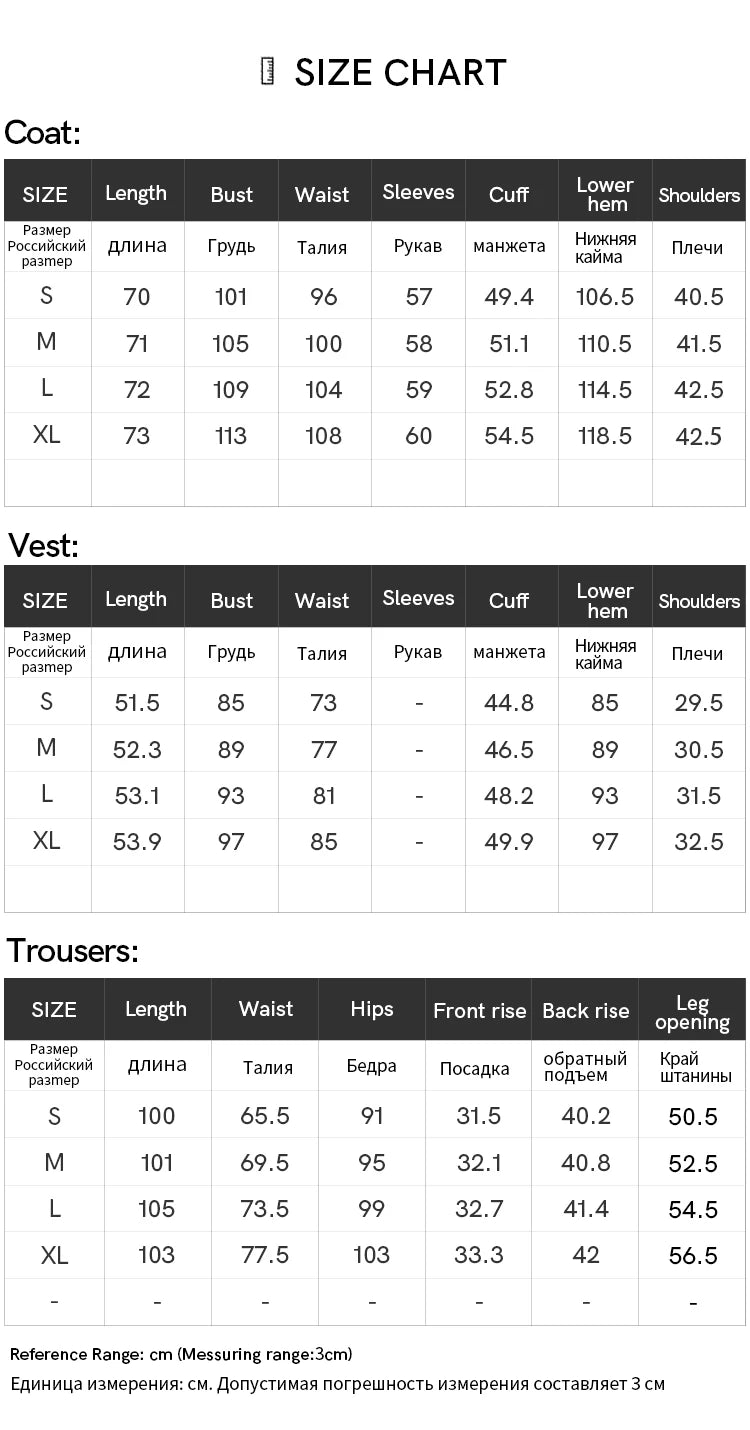Select the Trousers section heading

[x=72, y=951]
